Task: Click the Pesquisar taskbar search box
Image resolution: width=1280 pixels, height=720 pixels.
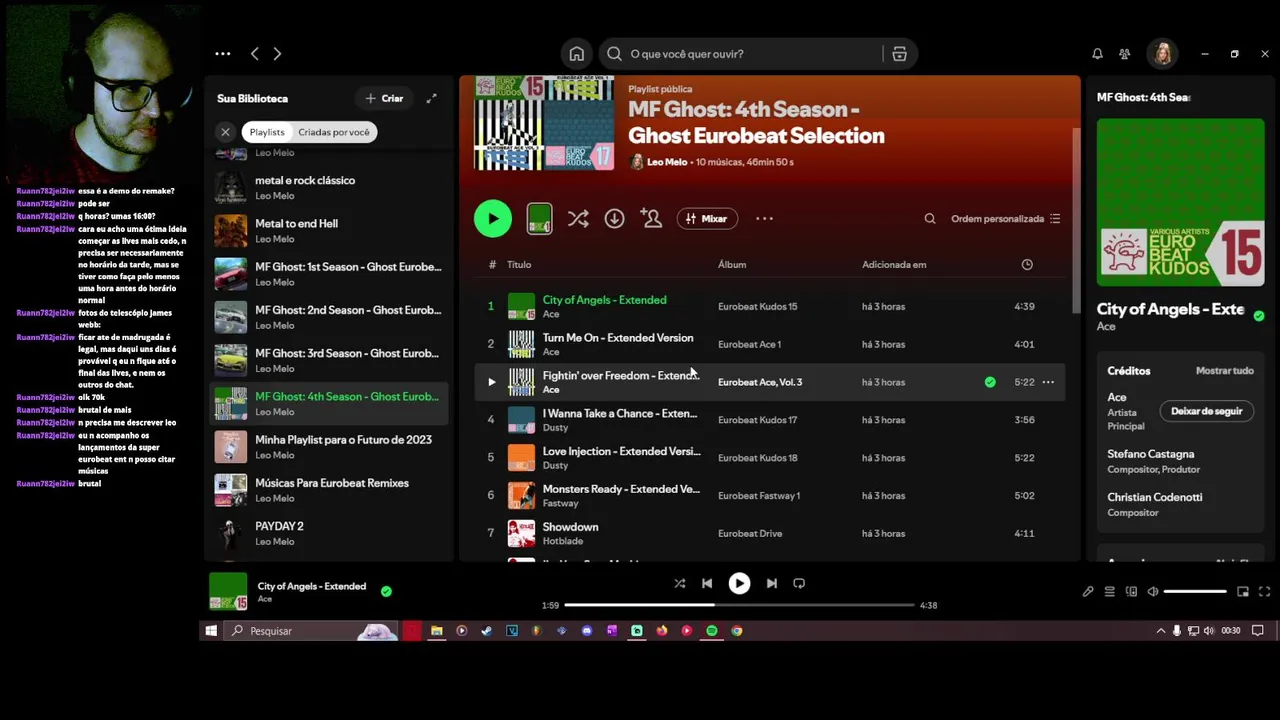Action: click(x=311, y=631)
